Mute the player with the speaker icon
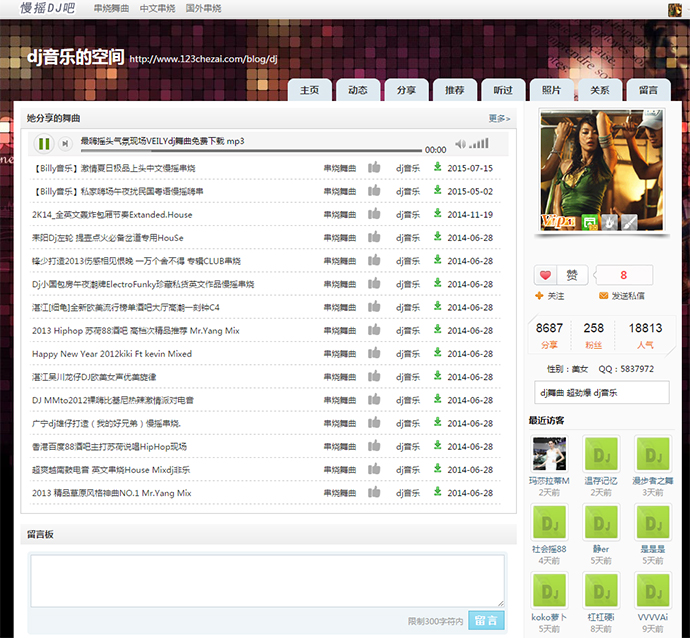Image resolution: width=690 pixels, height=638 pixels. 460,144
